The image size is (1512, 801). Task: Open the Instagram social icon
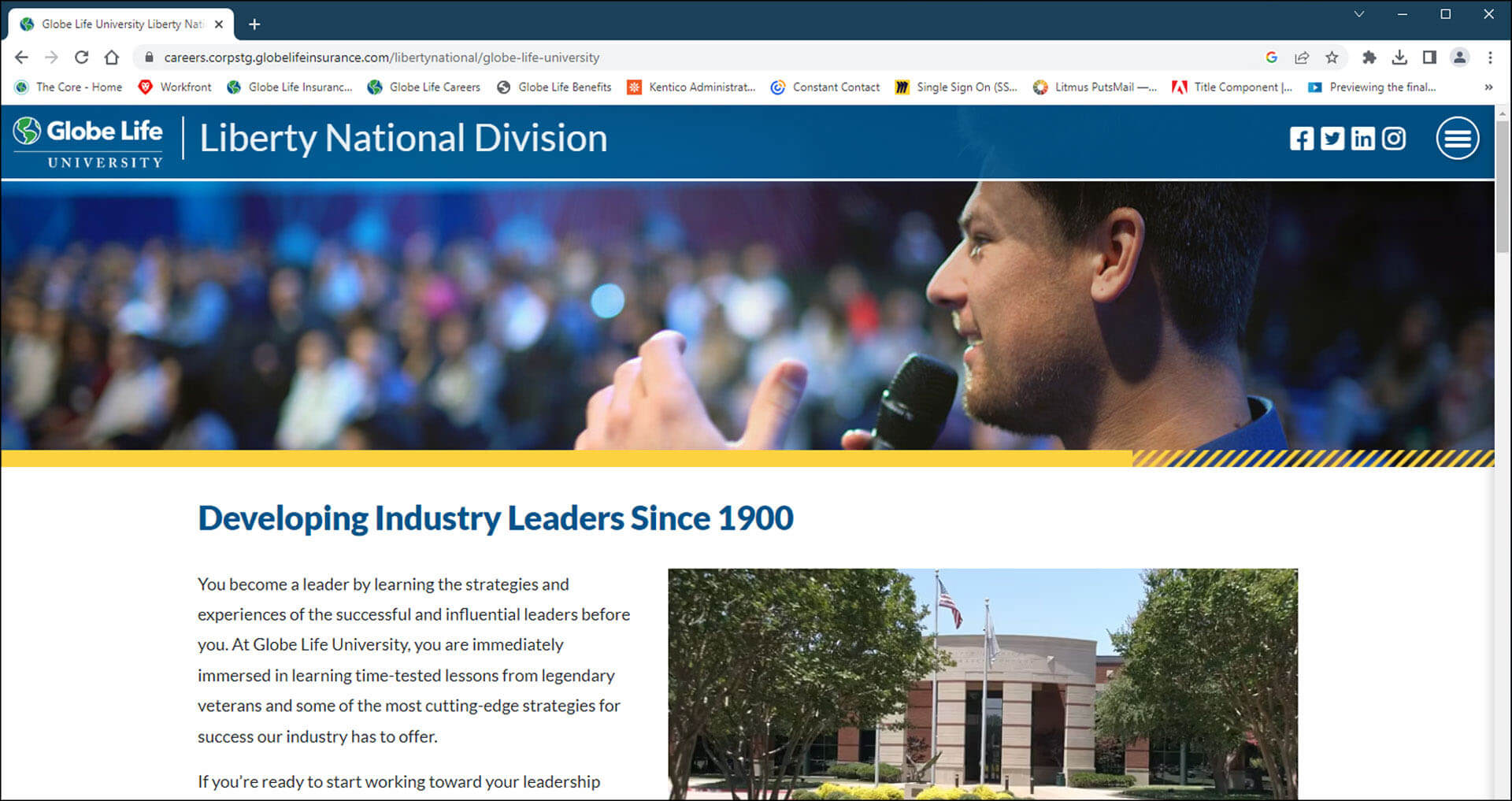tap(1393, 139)
